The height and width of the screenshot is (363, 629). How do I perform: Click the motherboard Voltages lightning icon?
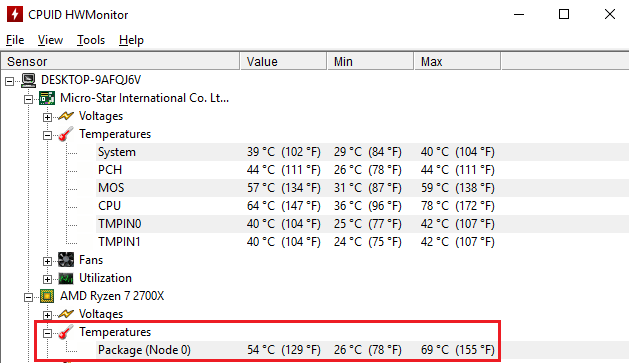66,116
